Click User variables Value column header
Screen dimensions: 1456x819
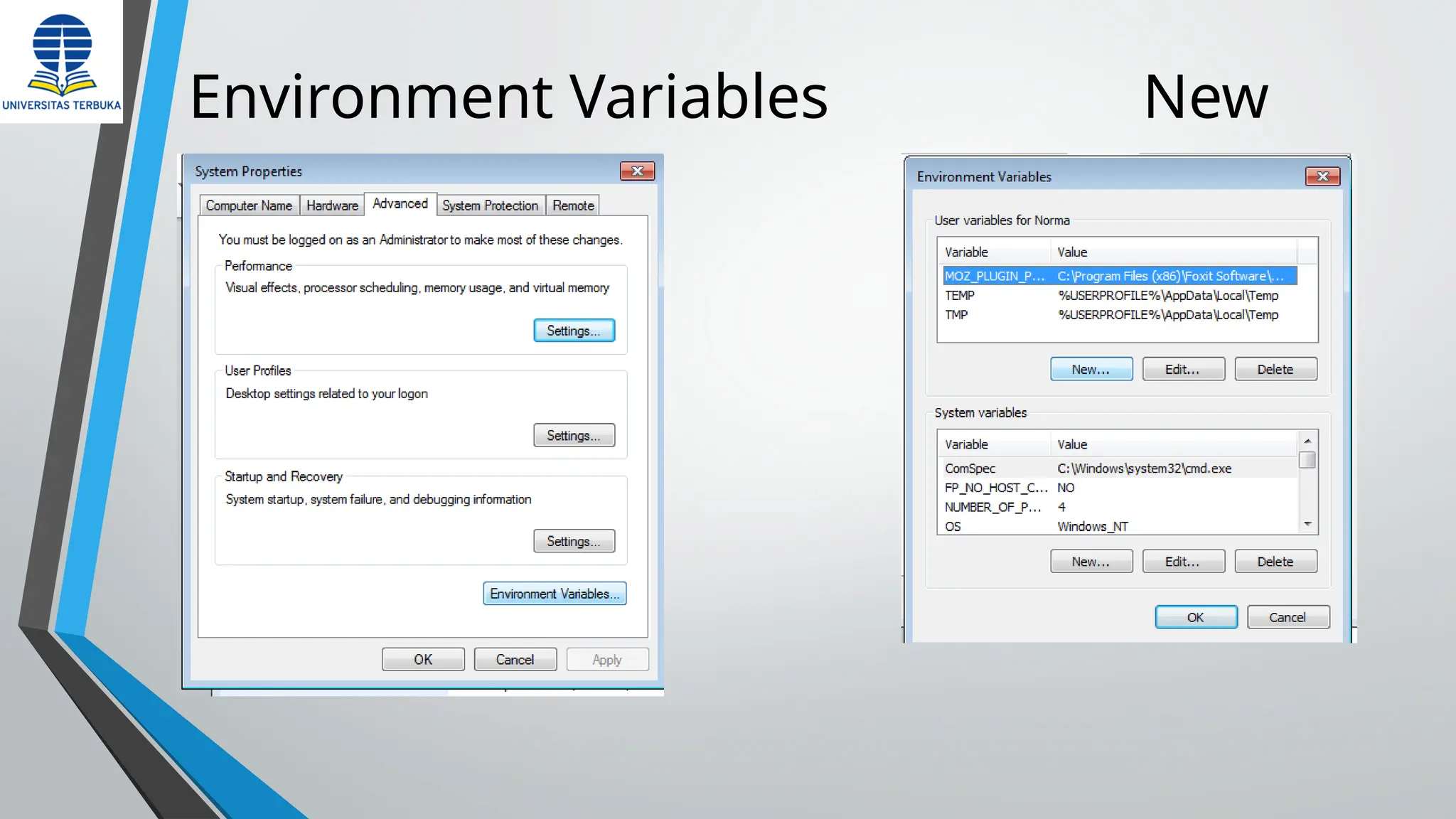pyautogui.click(x=1174, y=252)
